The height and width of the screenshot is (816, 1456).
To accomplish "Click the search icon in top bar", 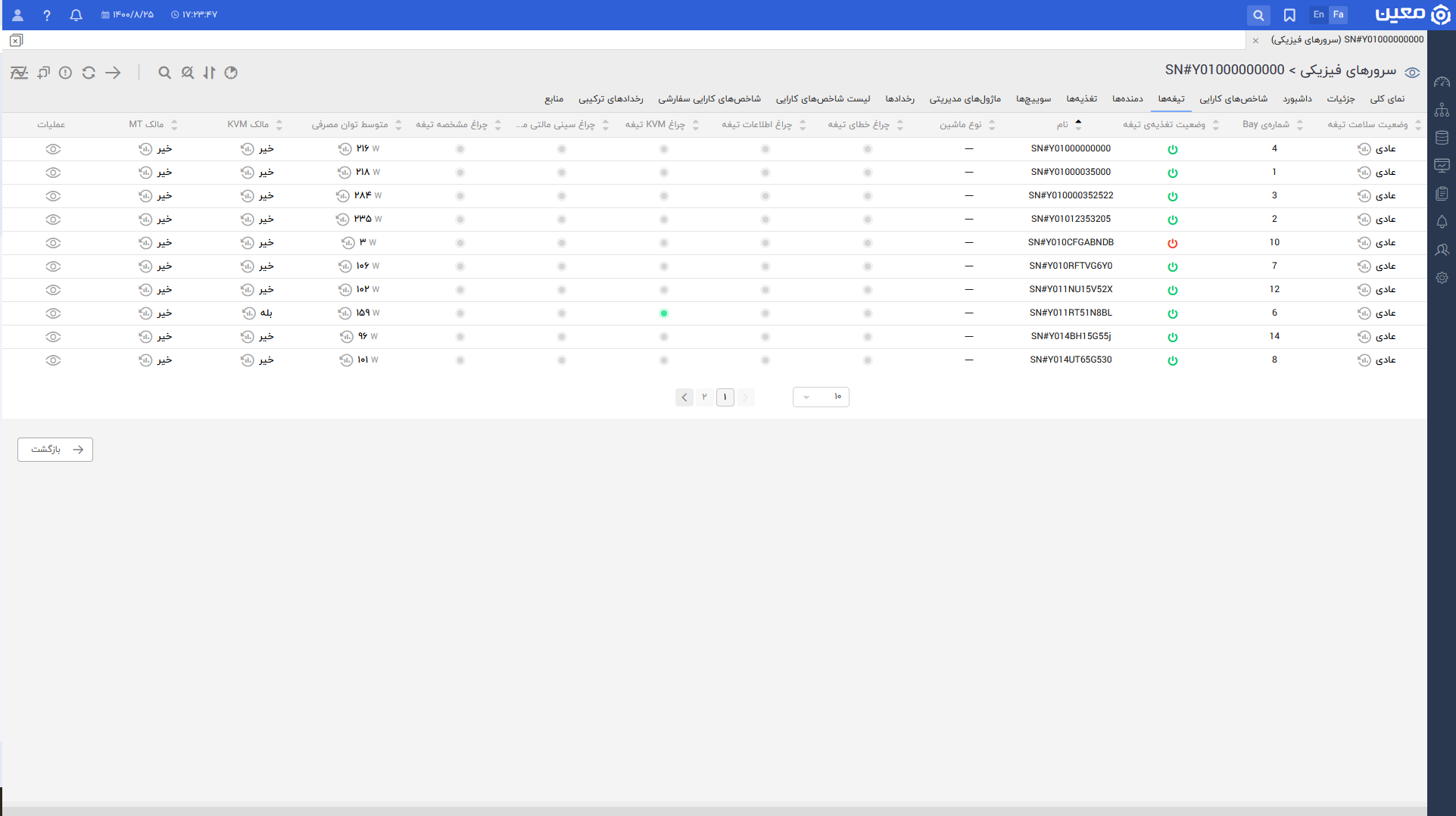I will (1258, 15).
